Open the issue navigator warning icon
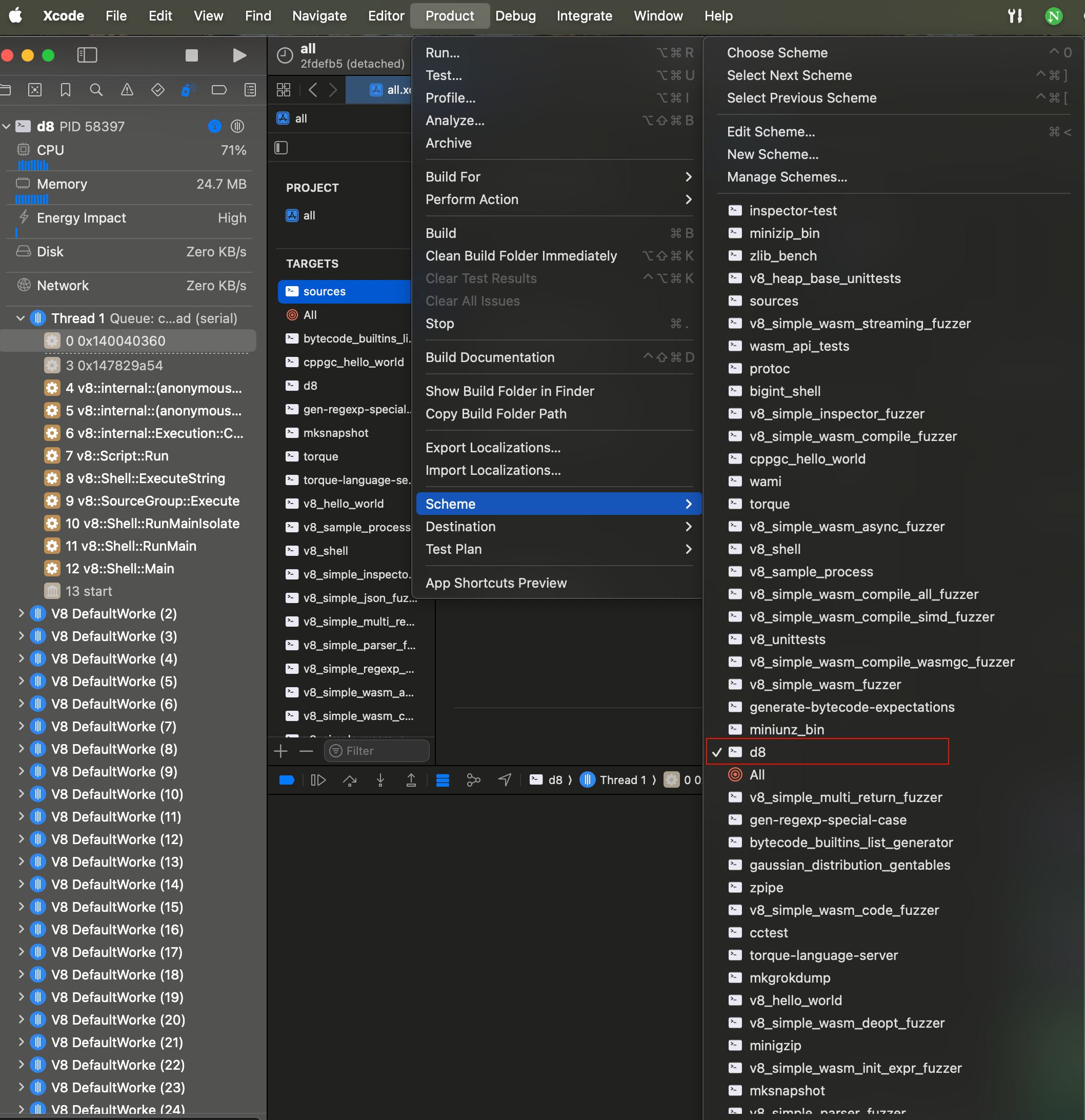 (x=127, y=90)
